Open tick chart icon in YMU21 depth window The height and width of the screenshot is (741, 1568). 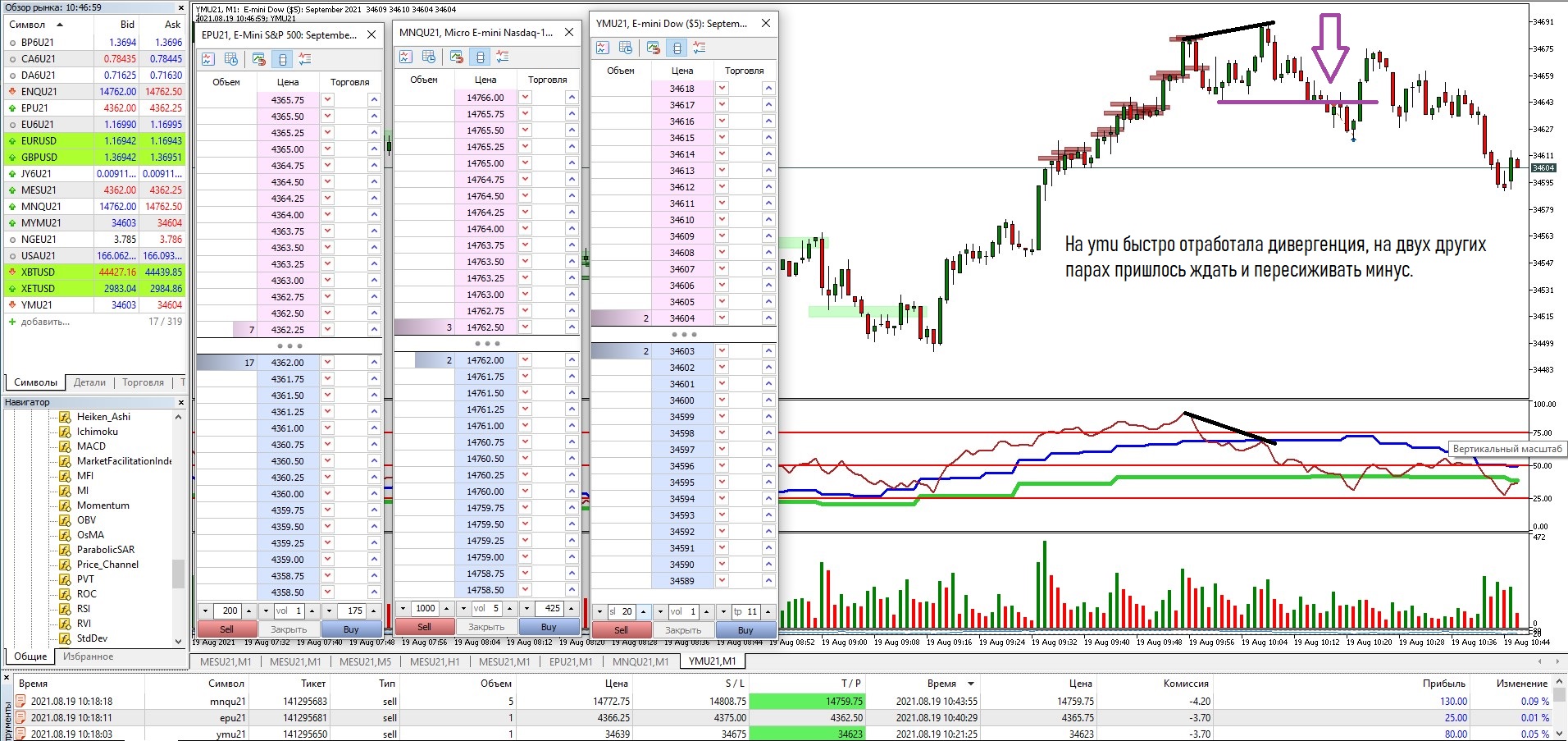click(x=603, y=48)
